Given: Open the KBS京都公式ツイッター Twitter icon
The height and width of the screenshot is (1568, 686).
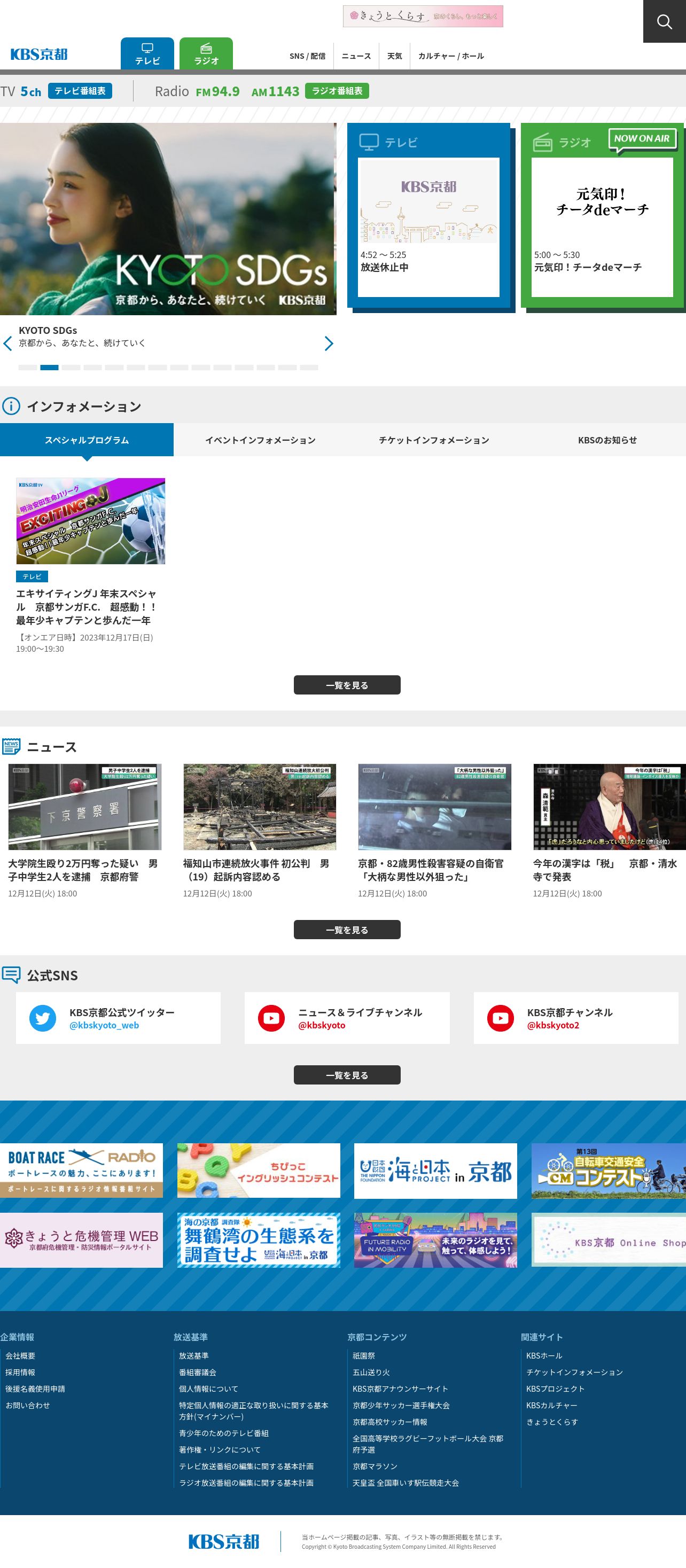Looking at the screenshot, I should click(43, 1018).
